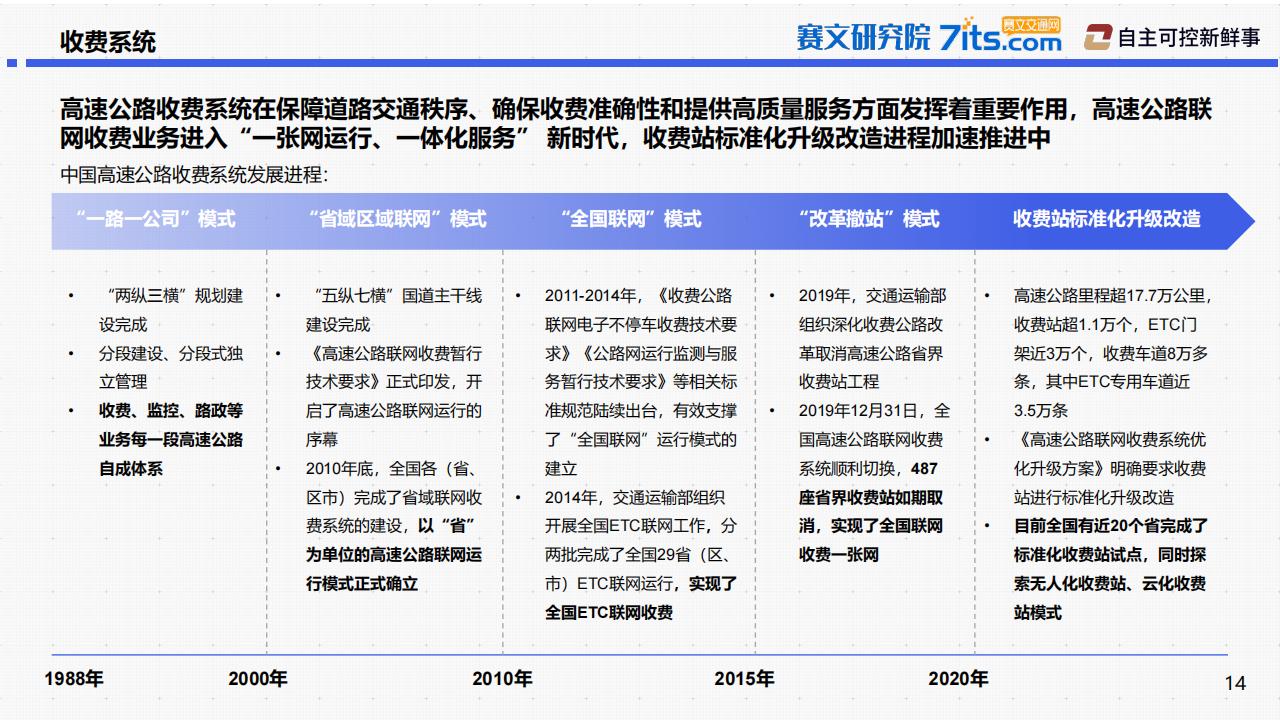
Task: Click the bullet starting 2019年，交通运输部
Action: tap(872, 339)
